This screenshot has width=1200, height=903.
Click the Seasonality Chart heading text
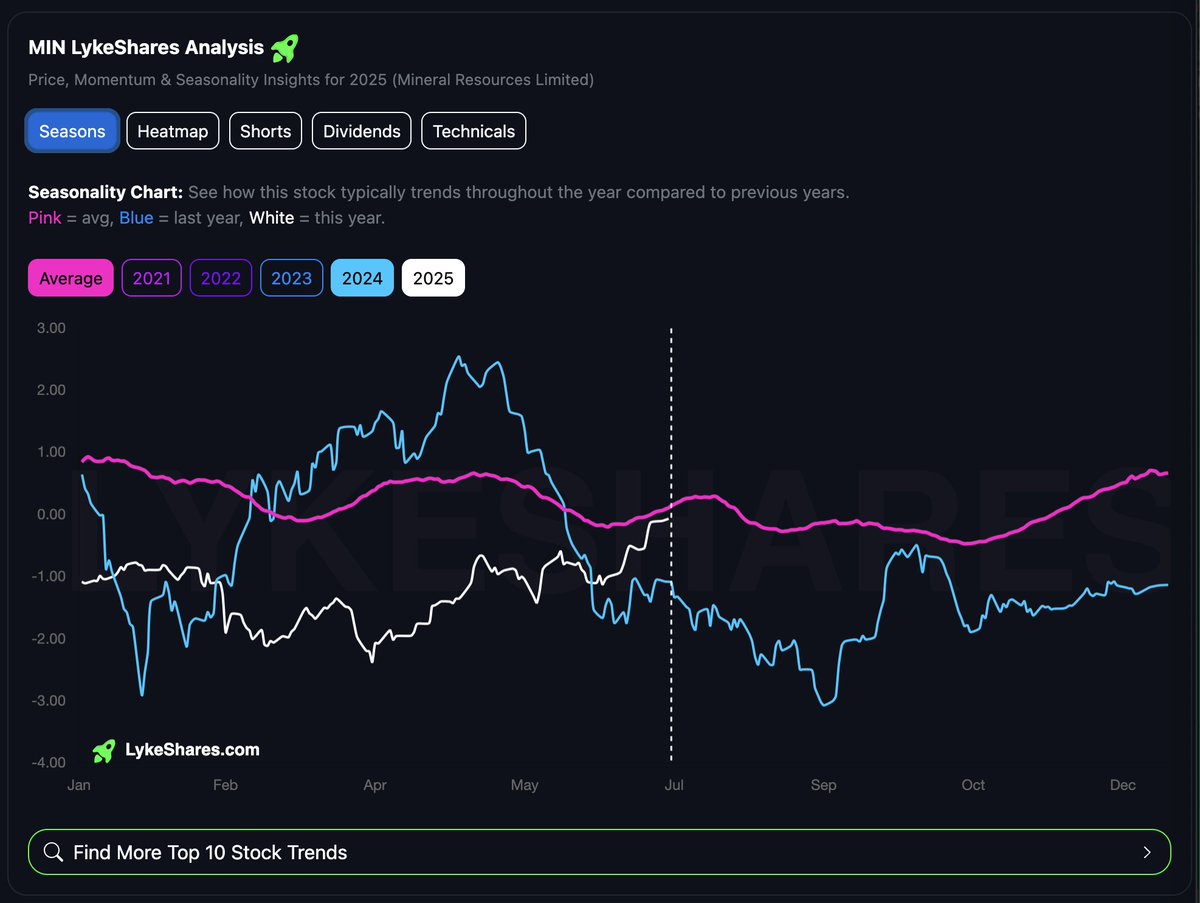[106, 192]
